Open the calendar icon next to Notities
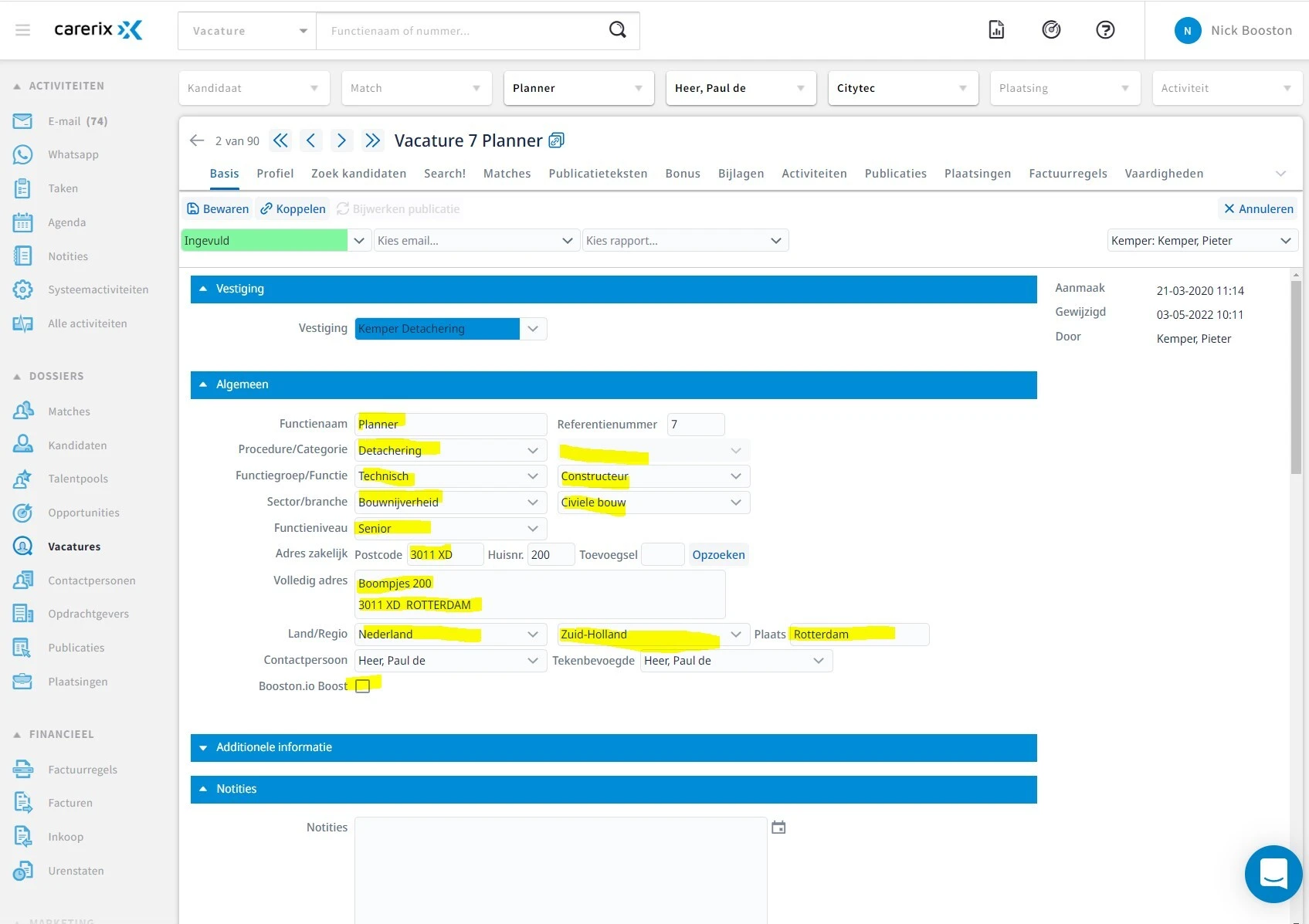 [x=778, y=828]
